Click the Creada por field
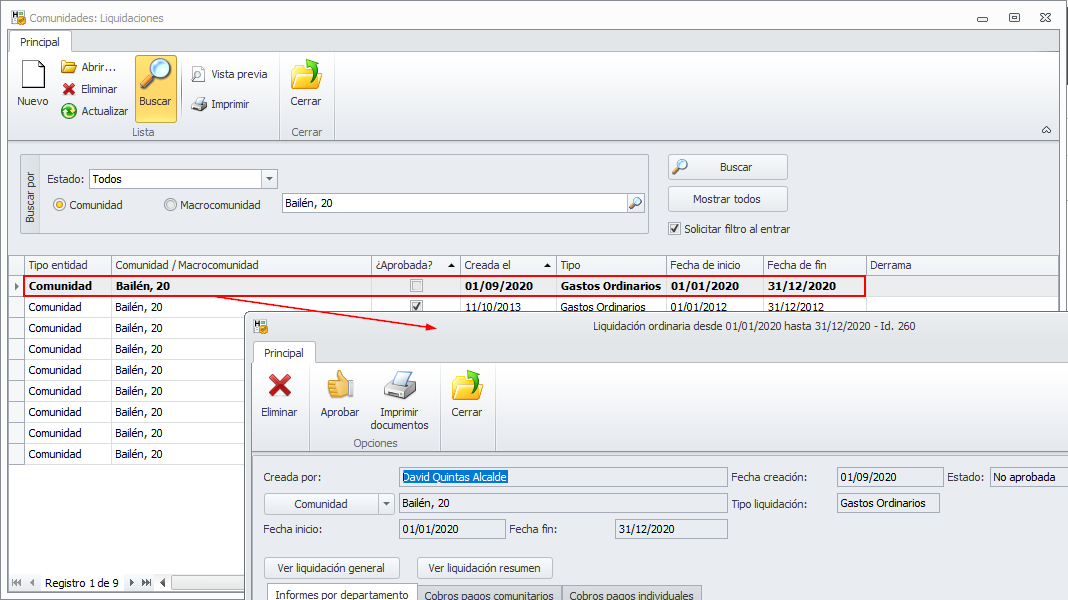This screenshot has height=600, width=1068. (563, 477)
